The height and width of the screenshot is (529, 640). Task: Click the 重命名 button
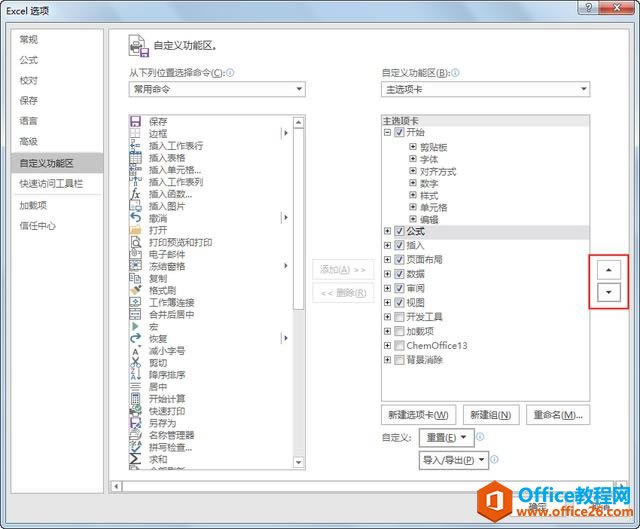click(558, 415)
